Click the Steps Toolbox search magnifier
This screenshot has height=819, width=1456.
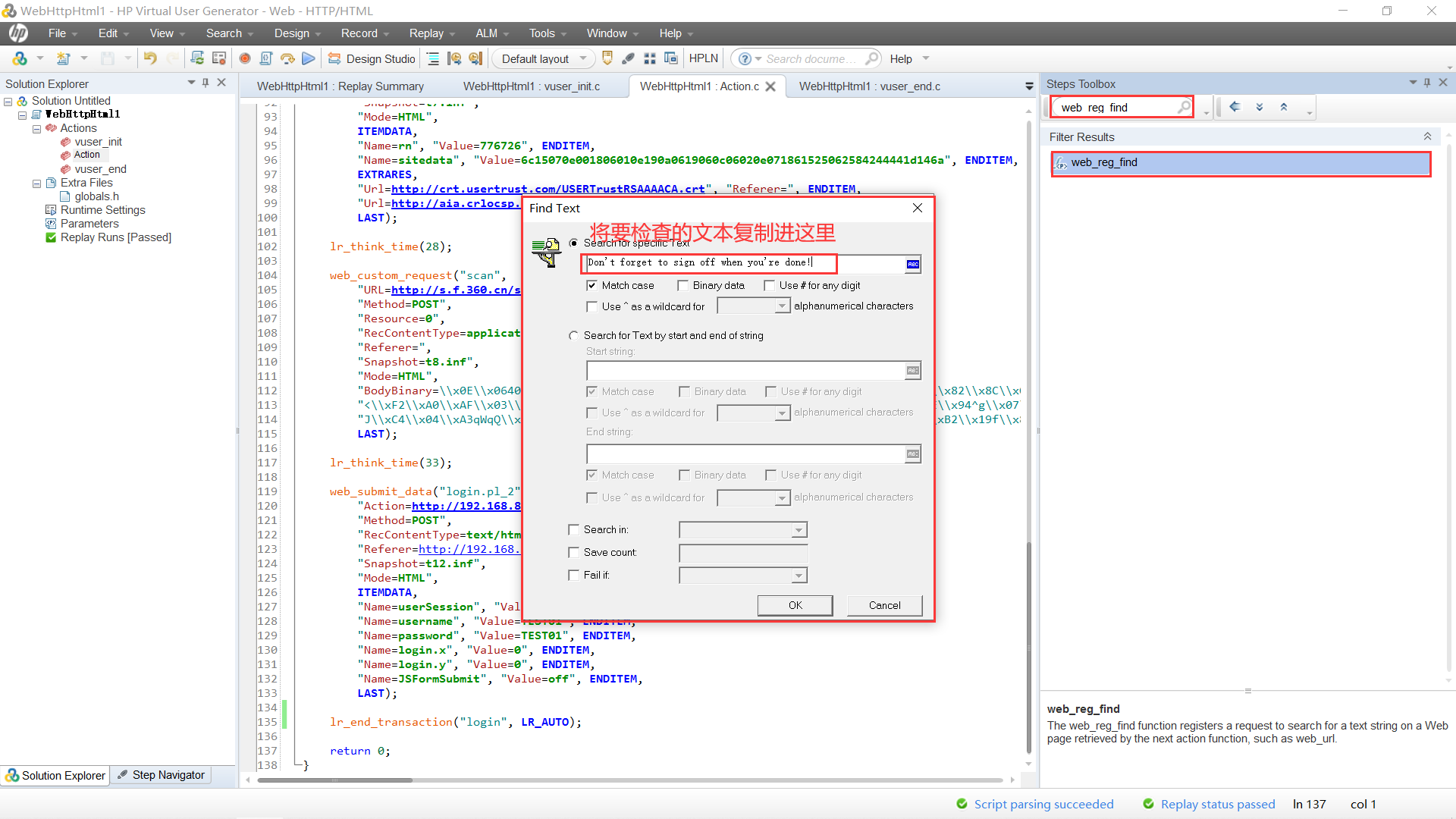(1183, 107)
